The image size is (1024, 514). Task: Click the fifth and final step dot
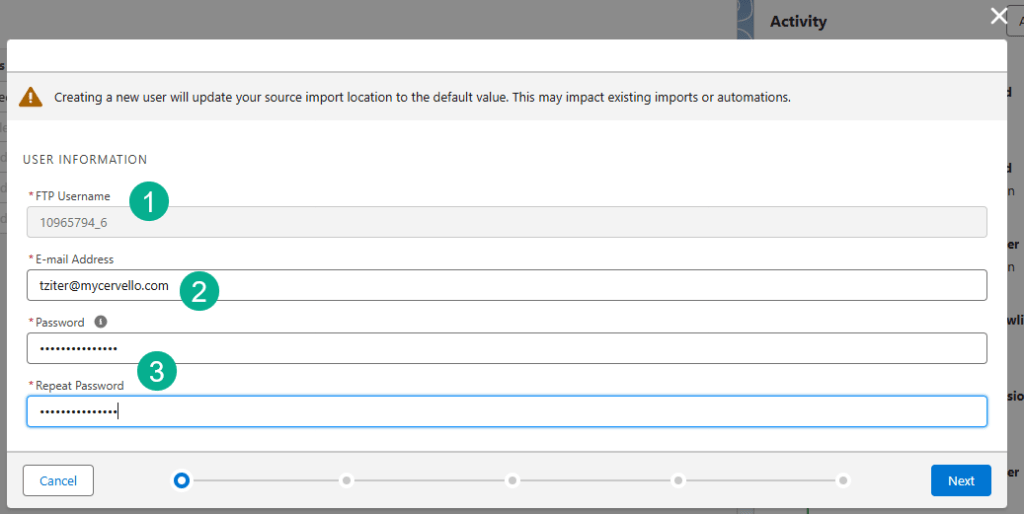click(844, 480)
